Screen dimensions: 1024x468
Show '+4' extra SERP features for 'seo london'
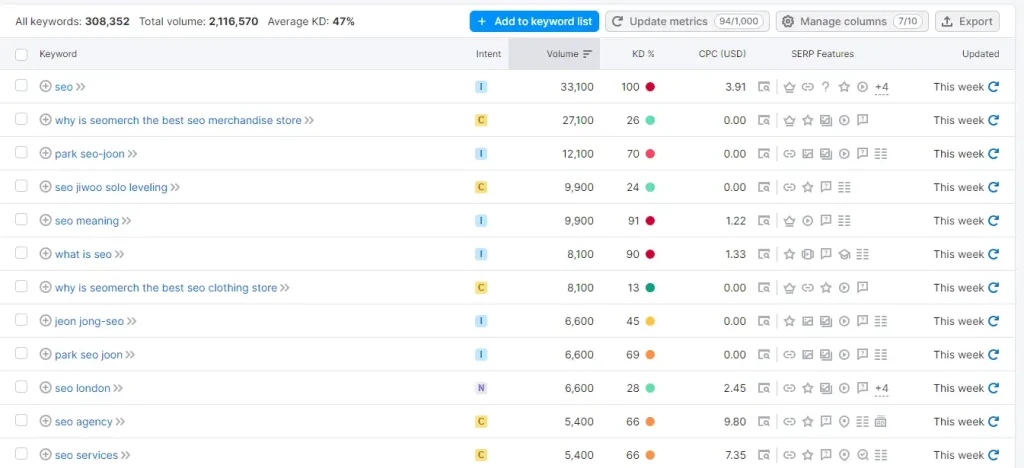coord(881,388)
